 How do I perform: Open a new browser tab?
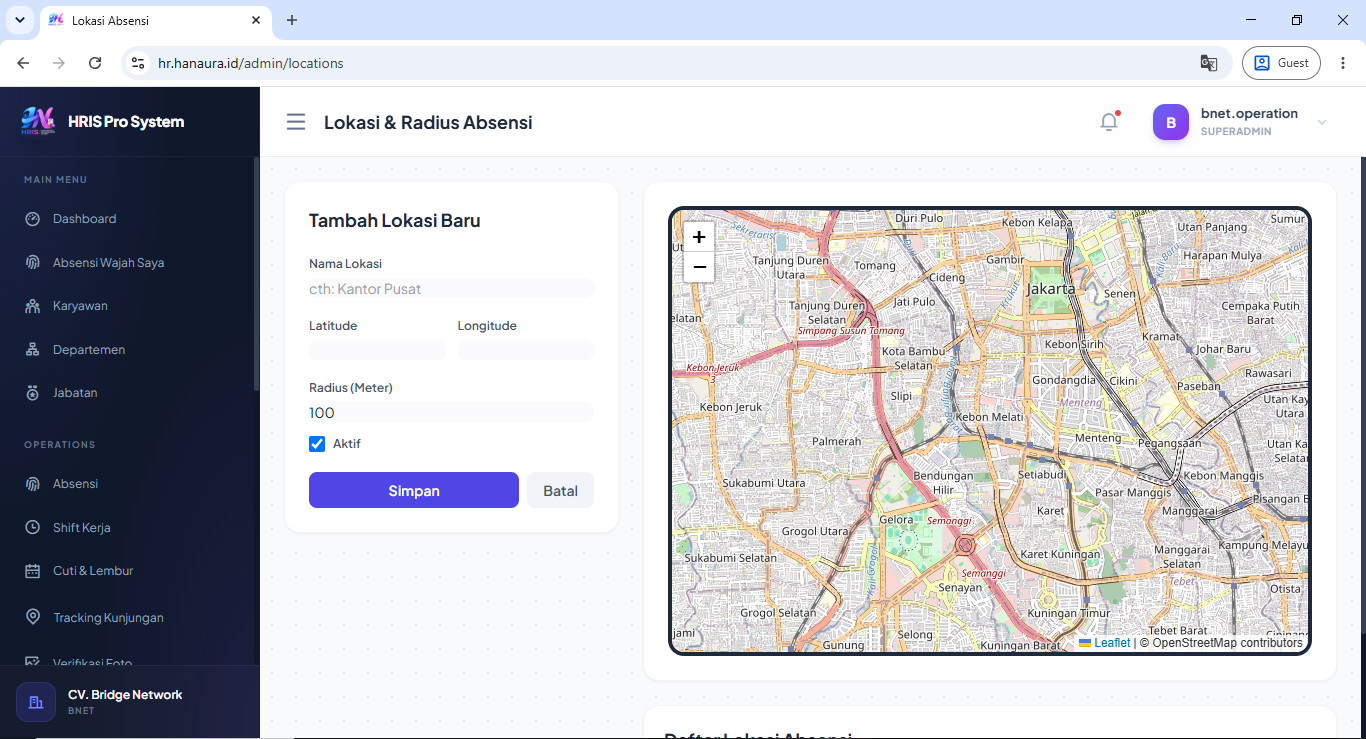292,20
